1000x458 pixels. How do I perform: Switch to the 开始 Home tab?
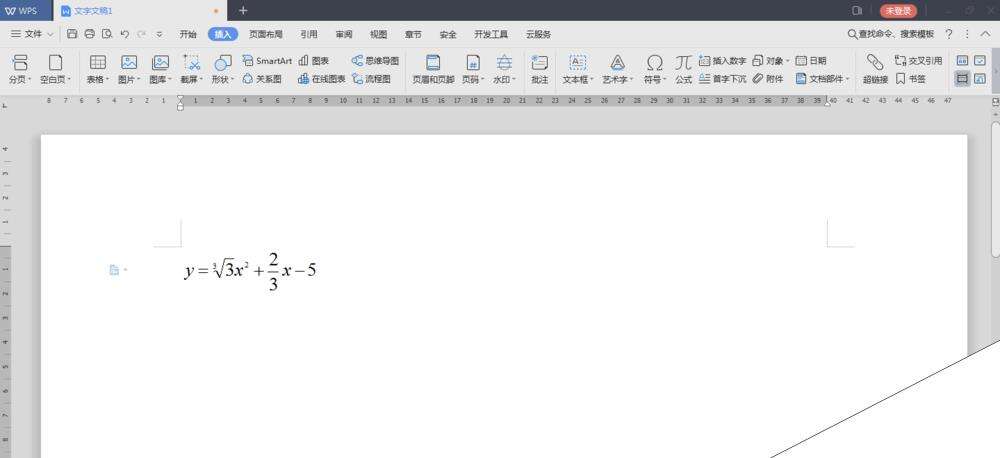pyautogui.click(x=188, y=34)
